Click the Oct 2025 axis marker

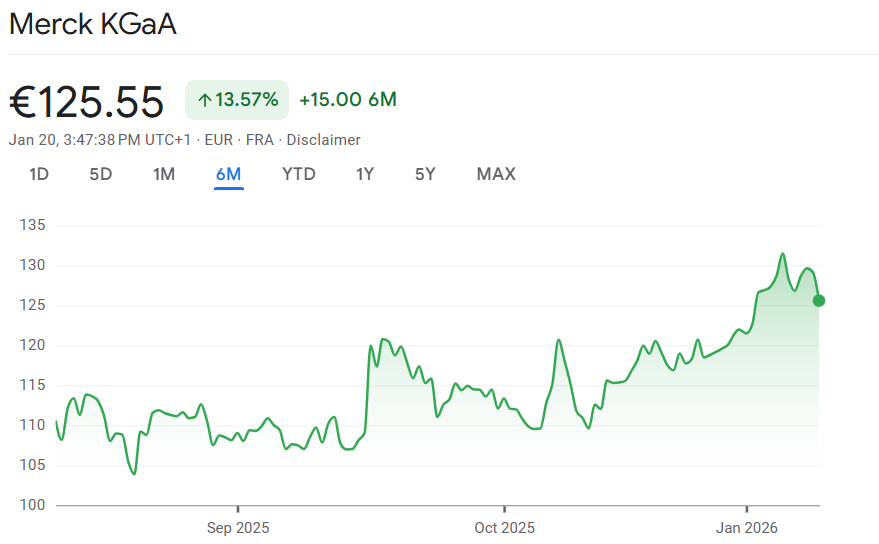[505, 527]
